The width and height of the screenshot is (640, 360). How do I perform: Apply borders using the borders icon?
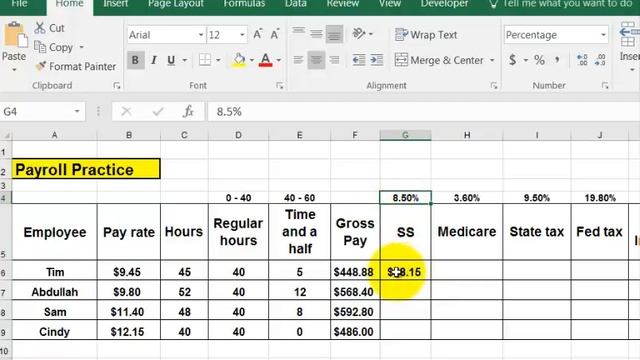pos(204,60)
